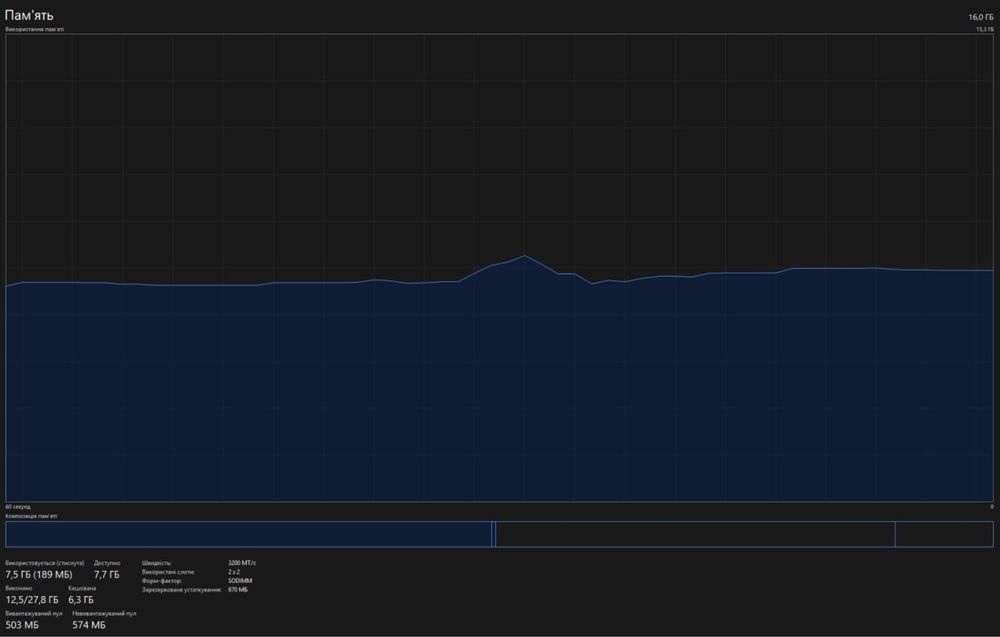1000x637 pixels.
Task: Click the "Використані слоти:" label
Action: pyautogui.click(x=168, y=572)
